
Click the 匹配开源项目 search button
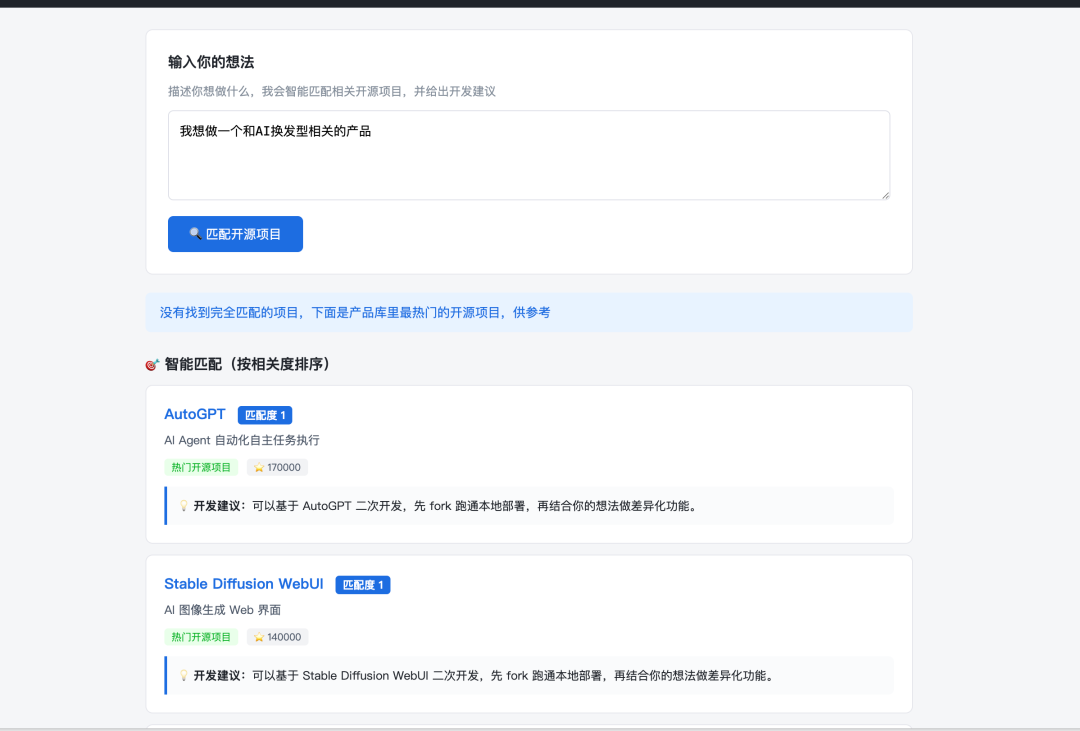(x=235, y=234)
